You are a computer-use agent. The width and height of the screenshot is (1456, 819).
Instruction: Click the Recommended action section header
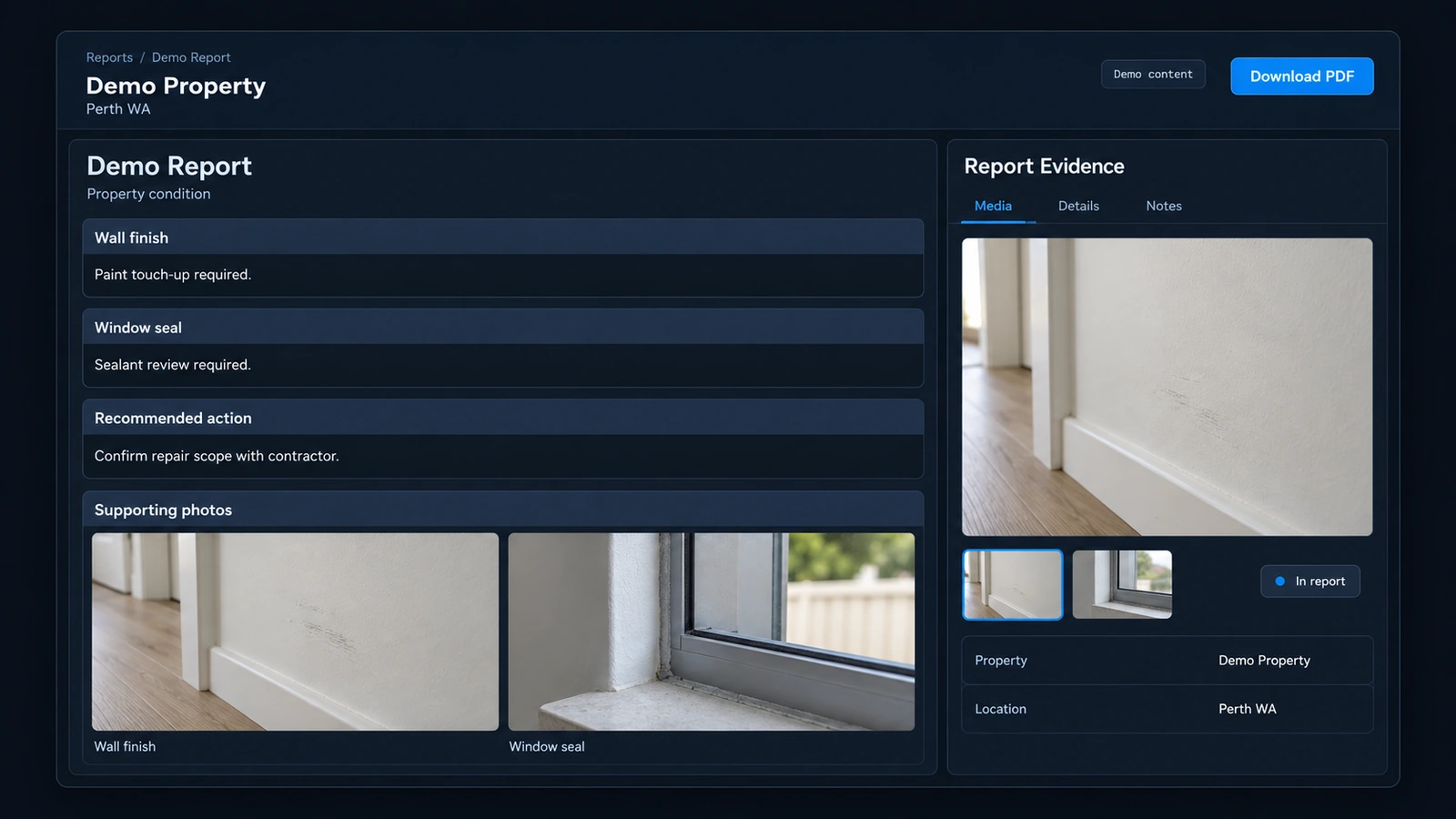[503, 418]
